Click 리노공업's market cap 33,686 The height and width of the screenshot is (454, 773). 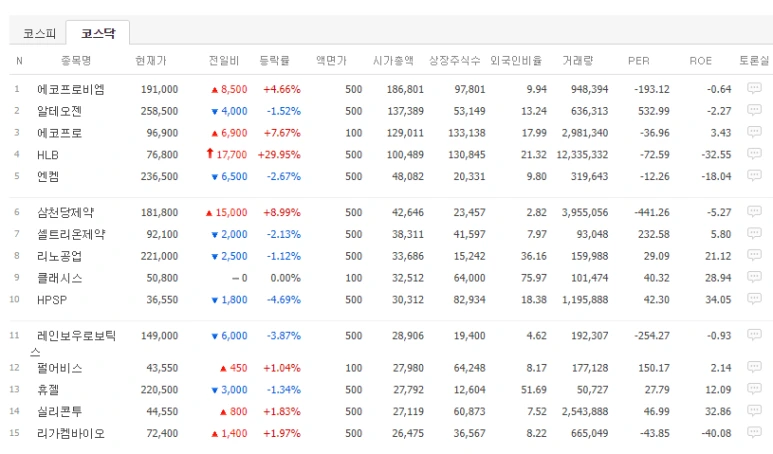pos(408,256)
